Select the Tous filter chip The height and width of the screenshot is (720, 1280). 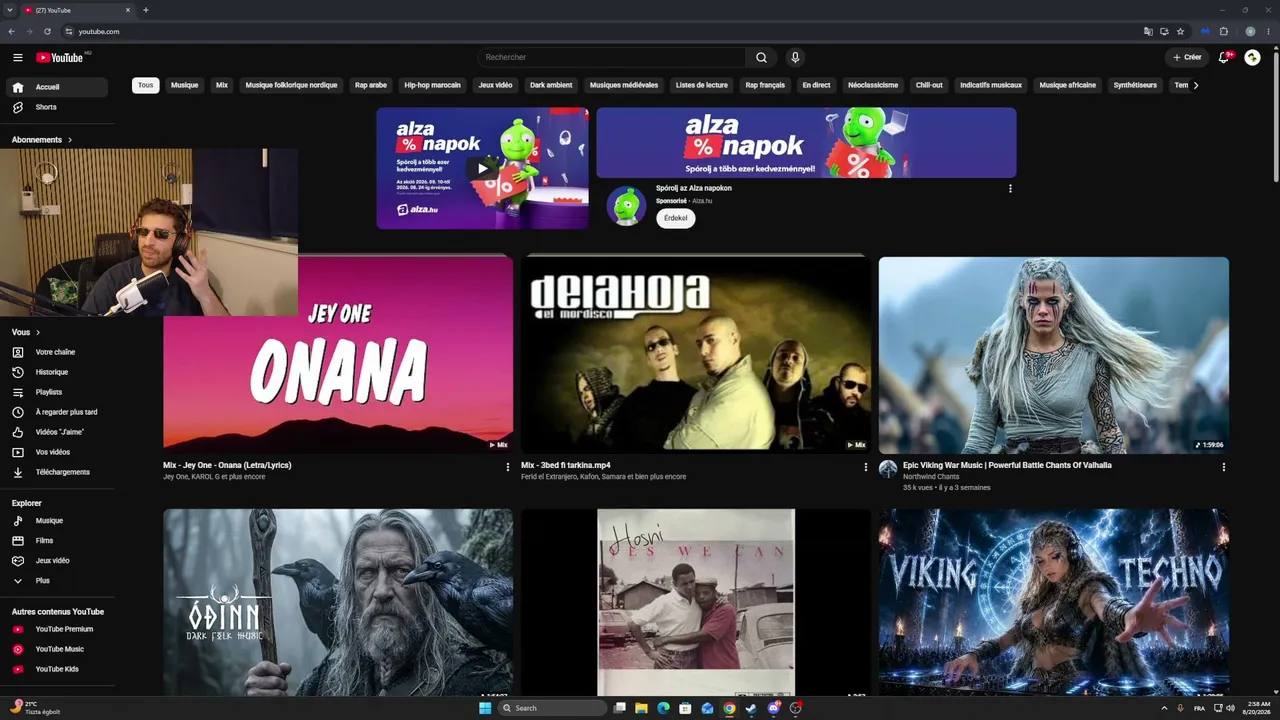click(146, 85)
